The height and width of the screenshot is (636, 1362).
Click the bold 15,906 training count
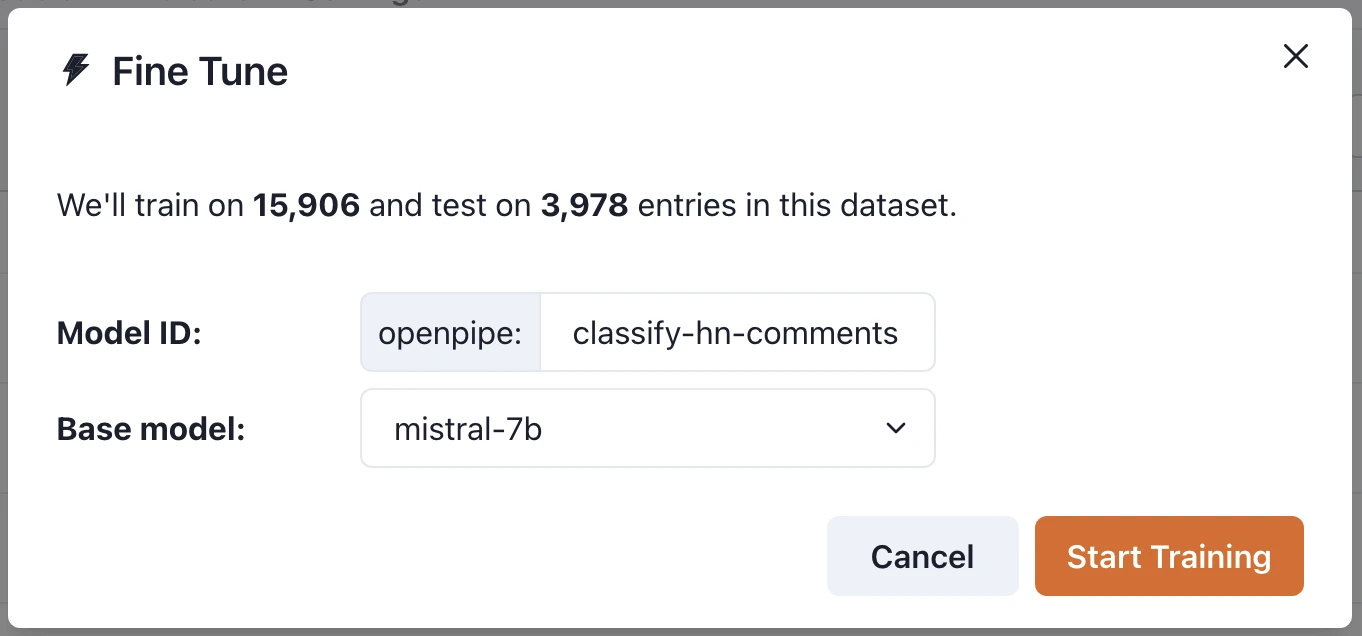[304, 205]
